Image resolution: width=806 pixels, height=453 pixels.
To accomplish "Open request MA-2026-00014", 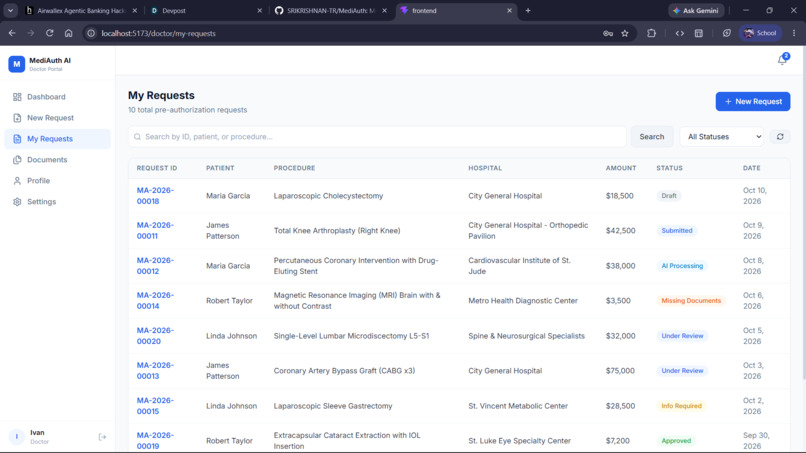I will pos(155,301).
